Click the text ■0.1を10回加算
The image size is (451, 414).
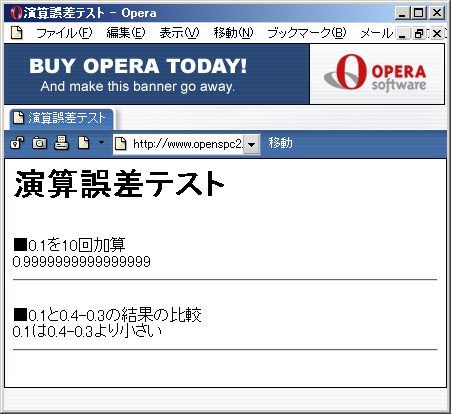pos(69,245)
